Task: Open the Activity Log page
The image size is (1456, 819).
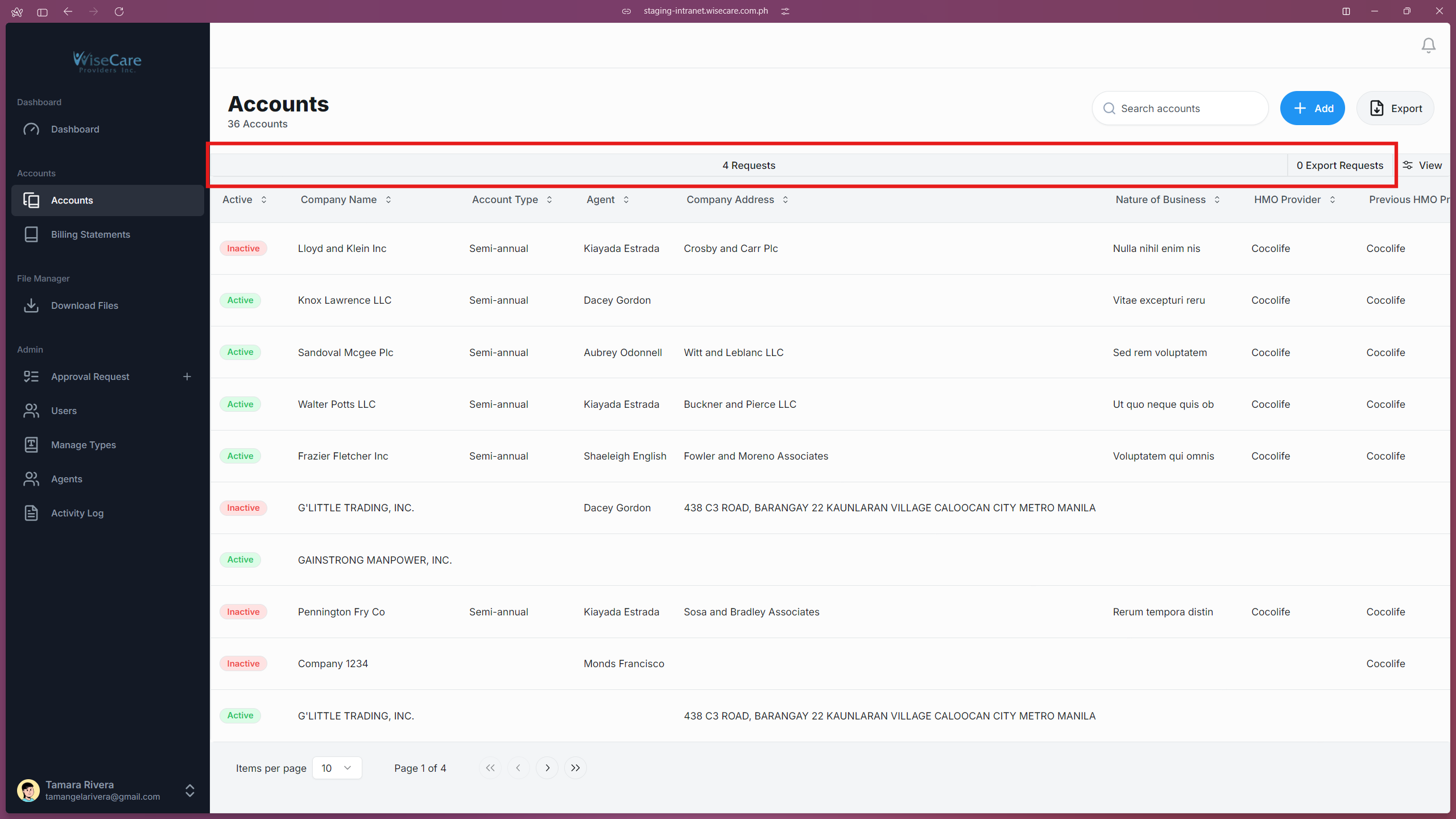Action: [x=77, y=513]
